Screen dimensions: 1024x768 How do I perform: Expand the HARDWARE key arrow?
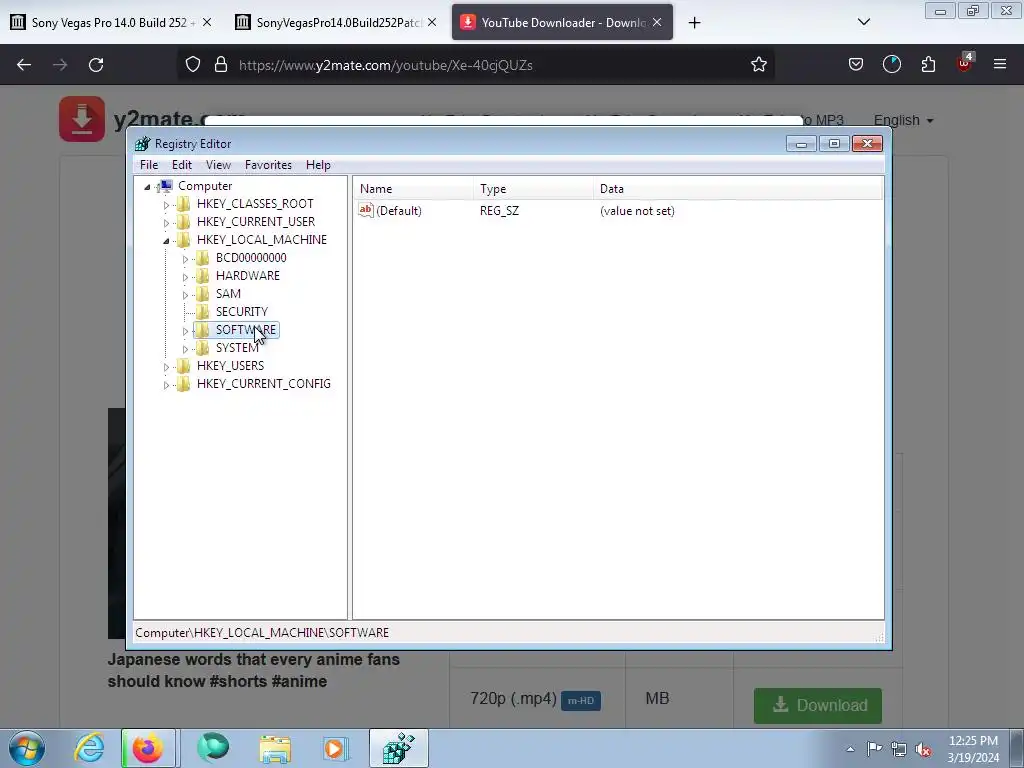coord(185,277)
